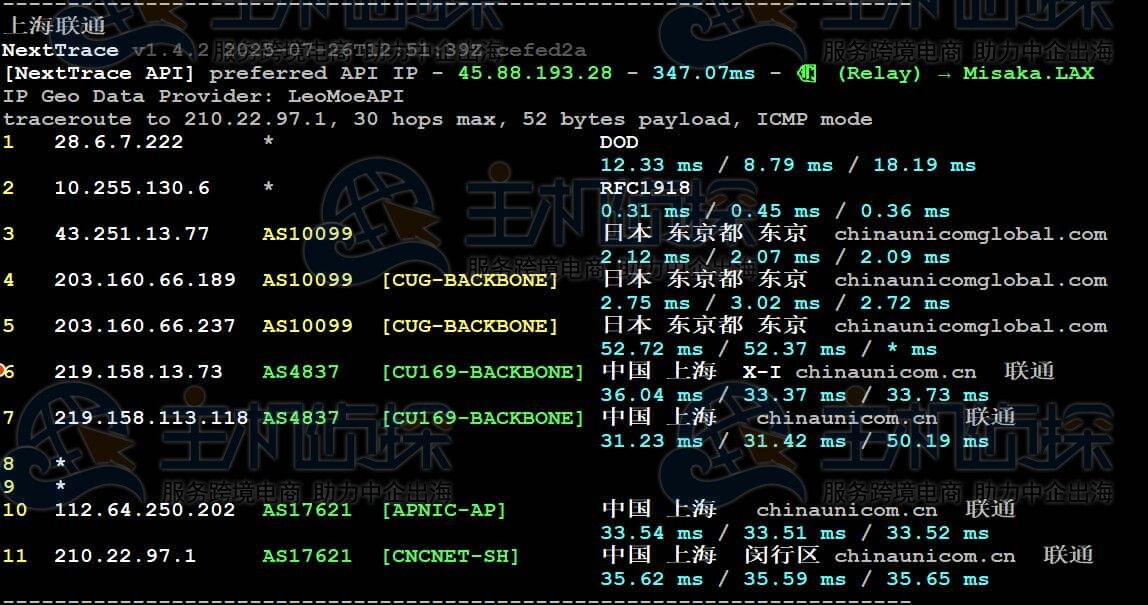Viewport: 1148px width, 605px height.
Task: Select [CUG-BACKBONE] on hop 5
Action: [x=470, y=327]
